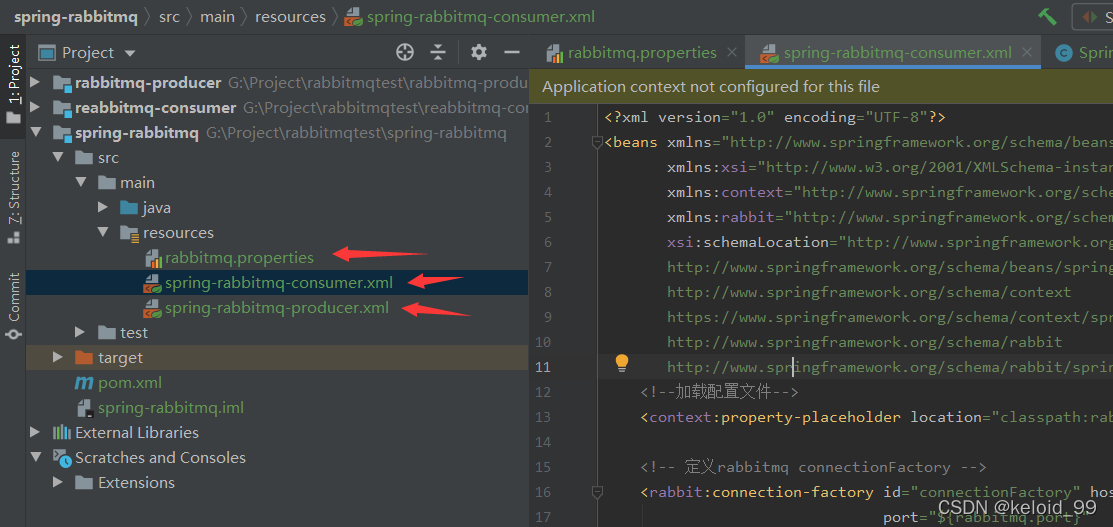Select spring-rabbitmq.iml in the project tree
Screen dimensions: 1113x527
[171, 408]
